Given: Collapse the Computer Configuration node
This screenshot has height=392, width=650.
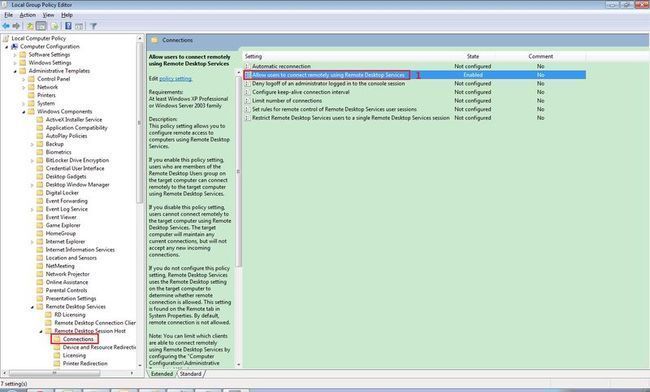Looking at the screenshot, I should (x=7, y=47).
